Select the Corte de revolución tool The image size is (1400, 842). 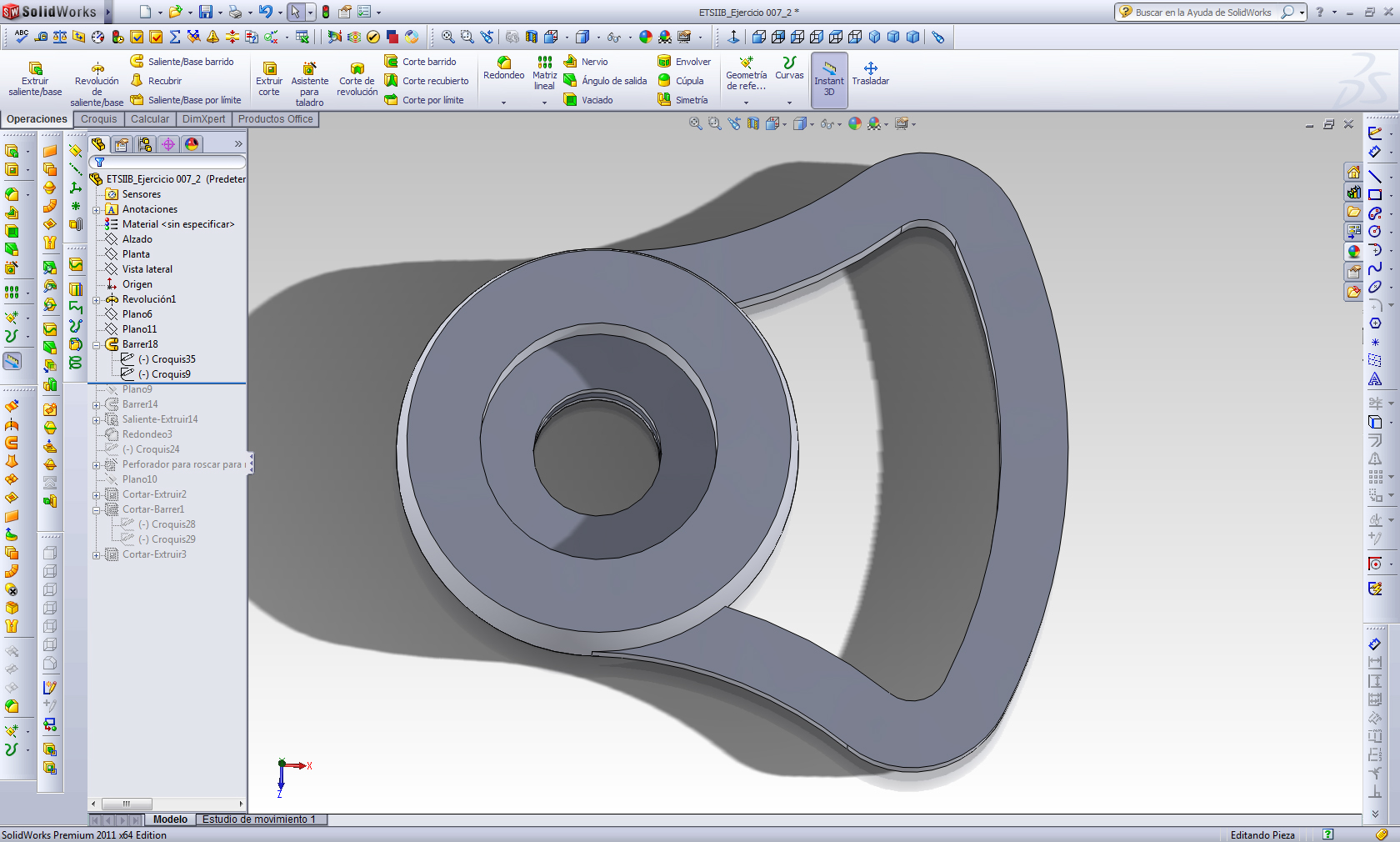point(357,78)
